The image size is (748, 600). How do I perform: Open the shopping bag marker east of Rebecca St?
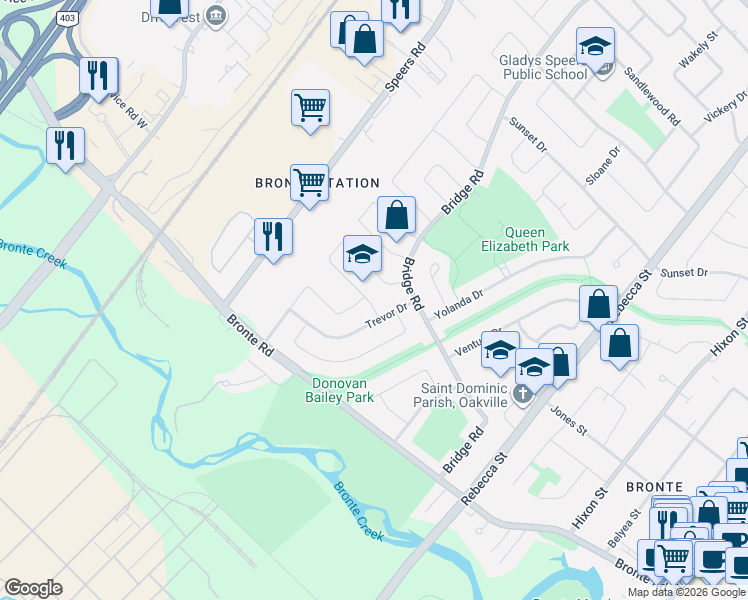coord(619,346)
